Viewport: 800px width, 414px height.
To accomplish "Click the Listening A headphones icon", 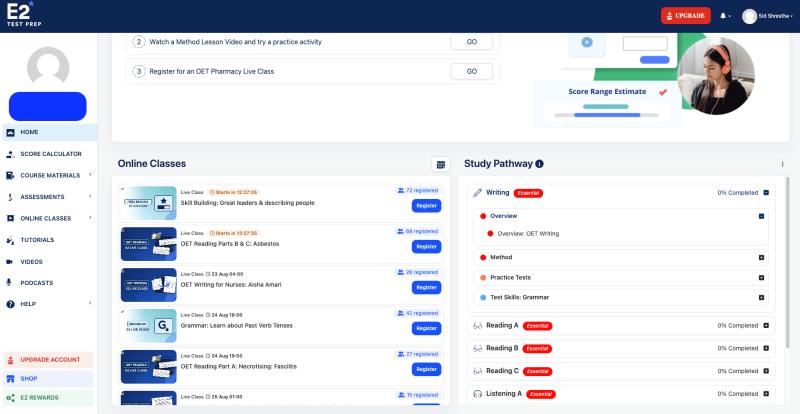I will [x=478, y=394].
